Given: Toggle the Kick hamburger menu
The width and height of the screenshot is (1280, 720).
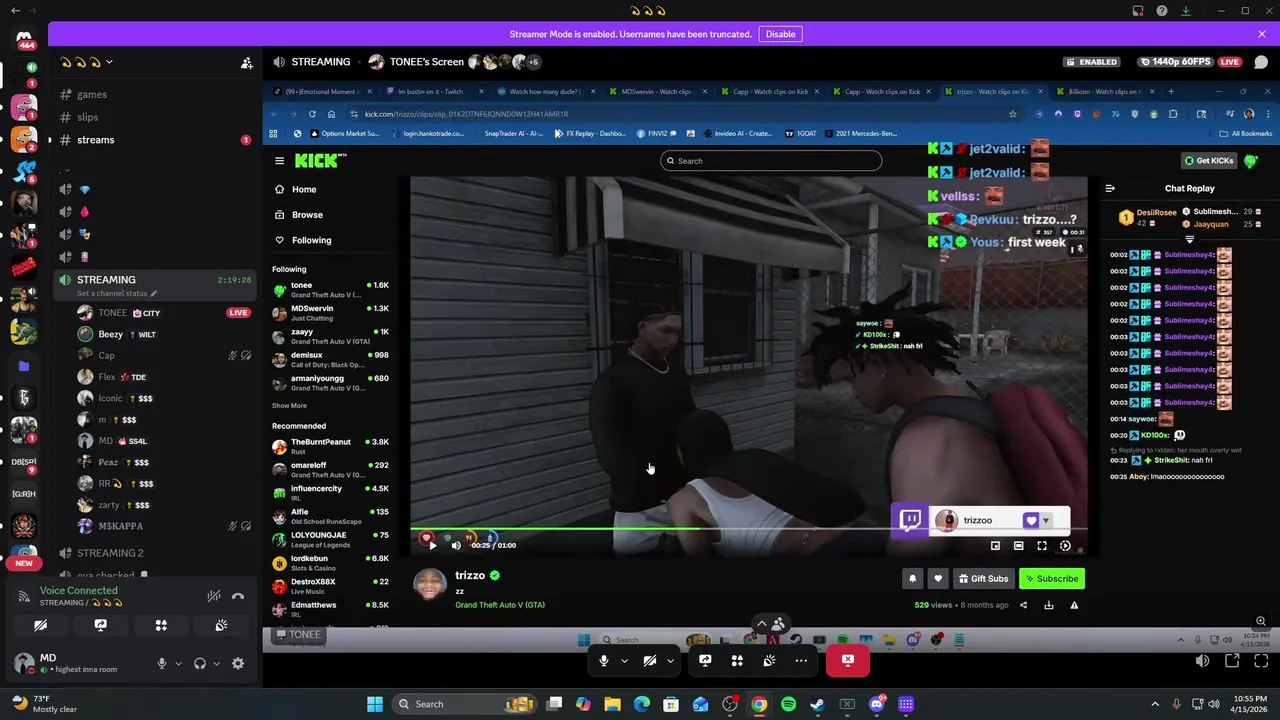Looking at the screenshot, I should [280, 161].
